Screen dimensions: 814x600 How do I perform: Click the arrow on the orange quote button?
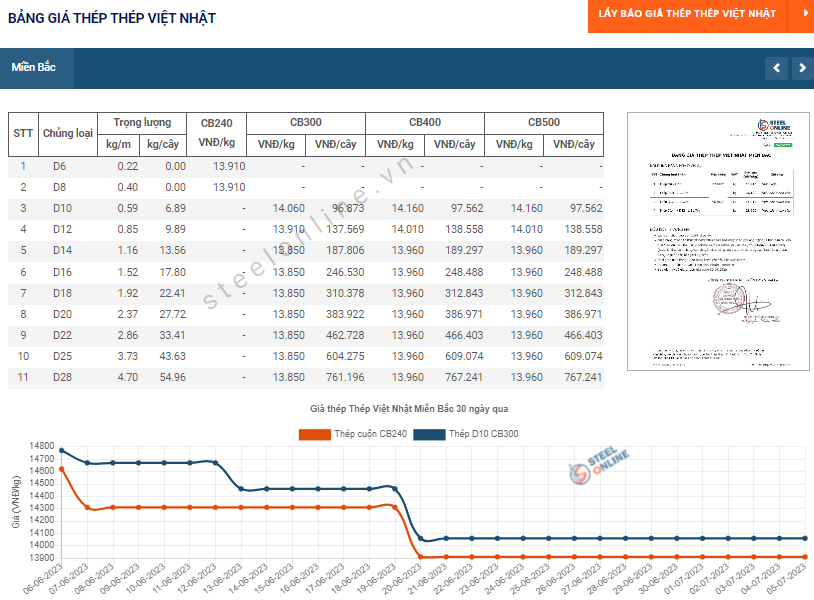(805, 13)
